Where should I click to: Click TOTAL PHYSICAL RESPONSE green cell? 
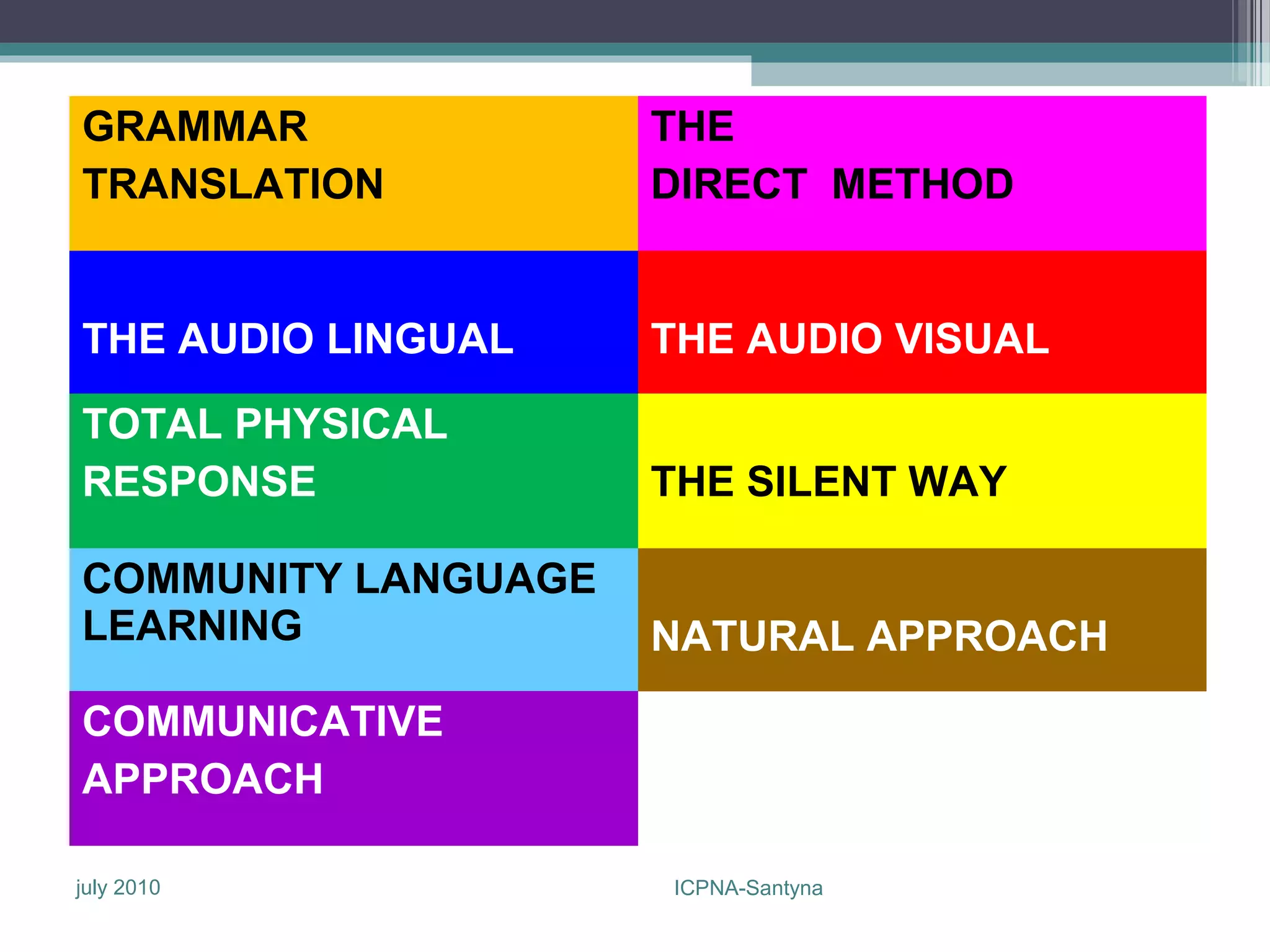pyautogui.click(x=353, y=471)
